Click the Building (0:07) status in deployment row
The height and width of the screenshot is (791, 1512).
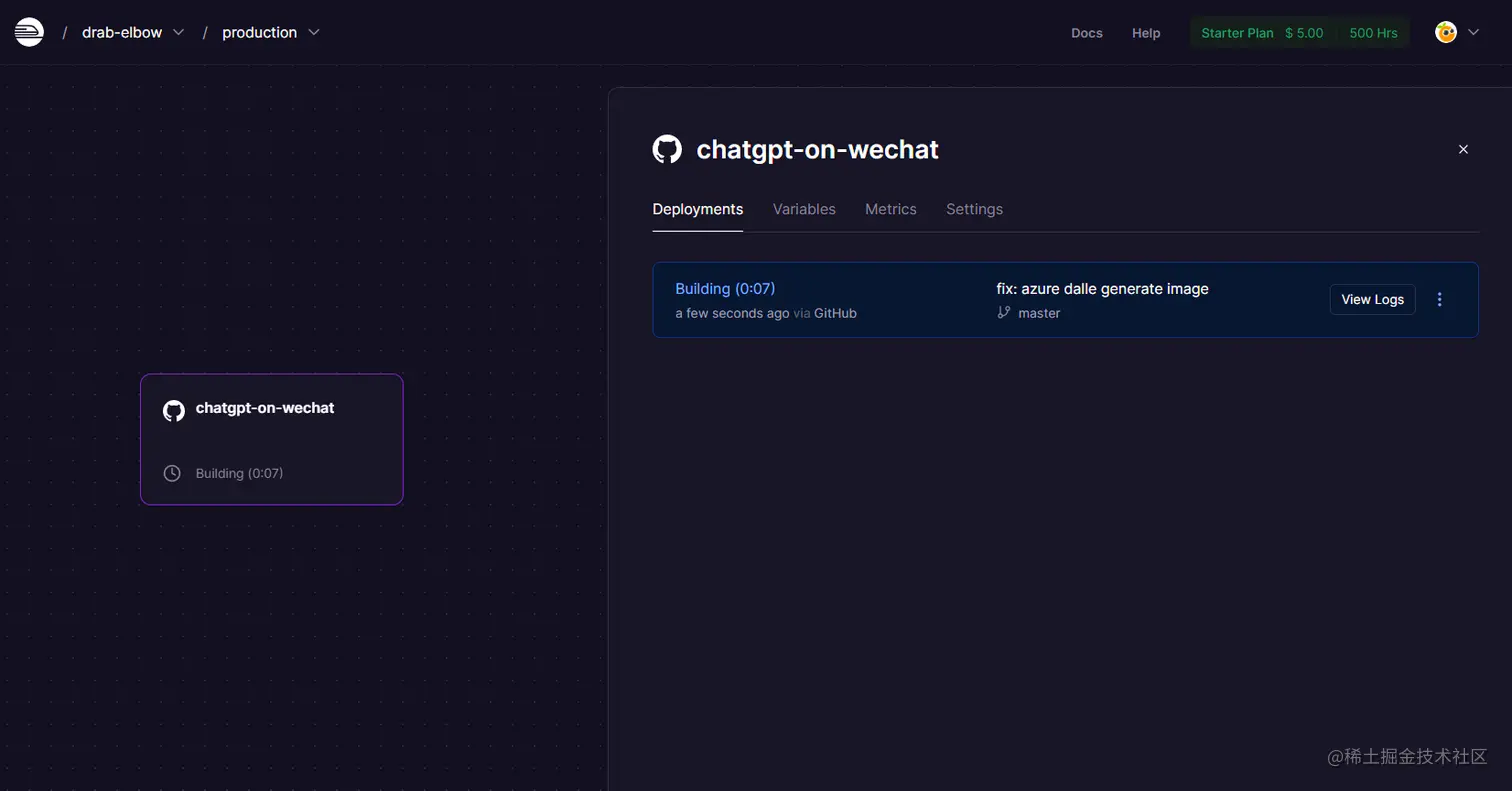(725, 289)
